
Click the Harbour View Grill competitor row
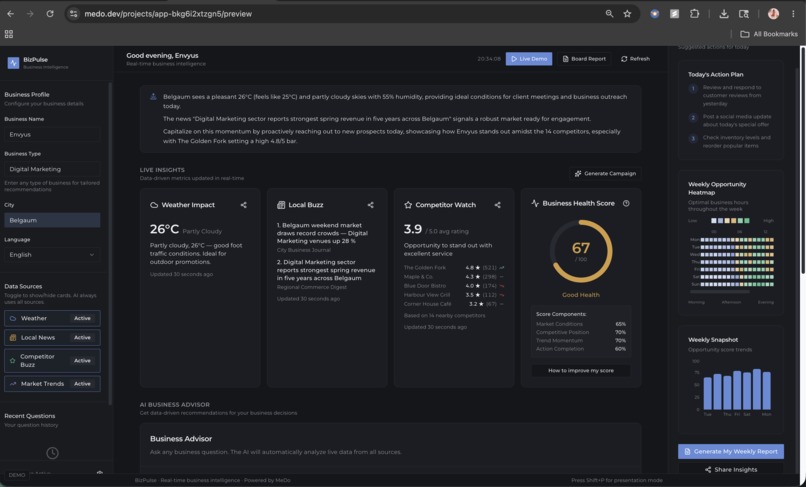coord(454,295)
